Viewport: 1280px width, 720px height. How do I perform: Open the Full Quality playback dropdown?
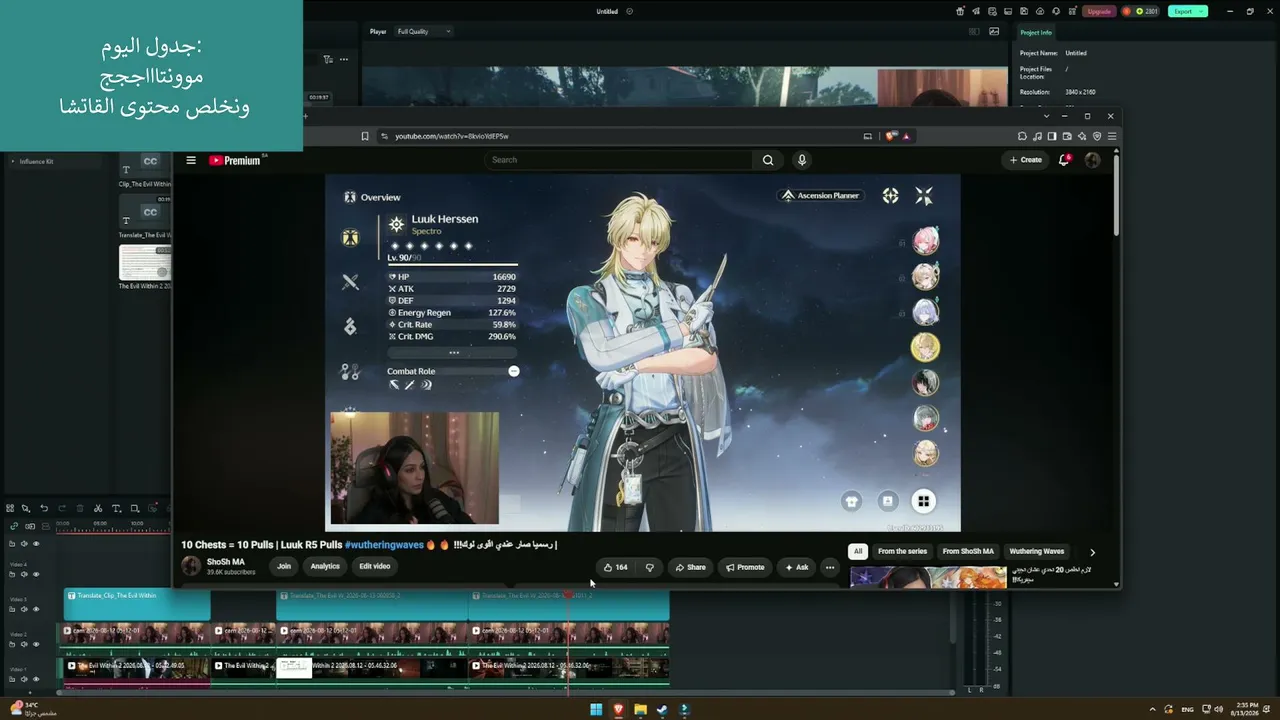(x=424, y=31)
